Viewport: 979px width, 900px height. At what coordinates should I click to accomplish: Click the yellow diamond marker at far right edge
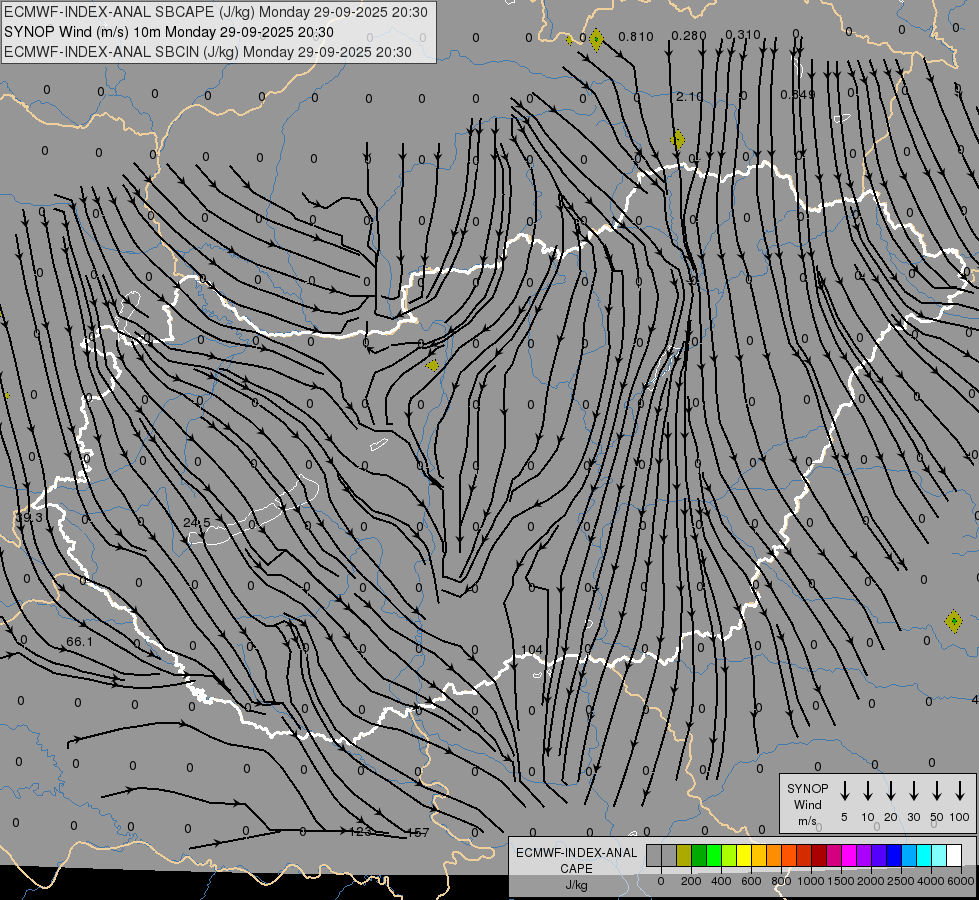(x=954, y=621)
